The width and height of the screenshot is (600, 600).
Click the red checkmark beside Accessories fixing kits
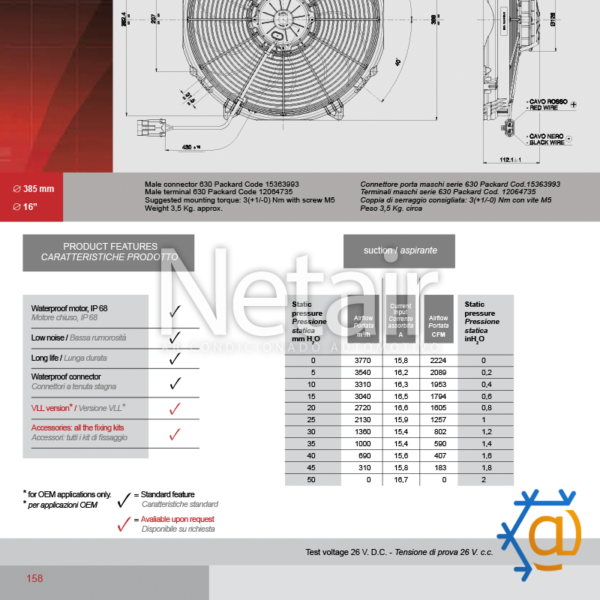click(x=175, y=434)
